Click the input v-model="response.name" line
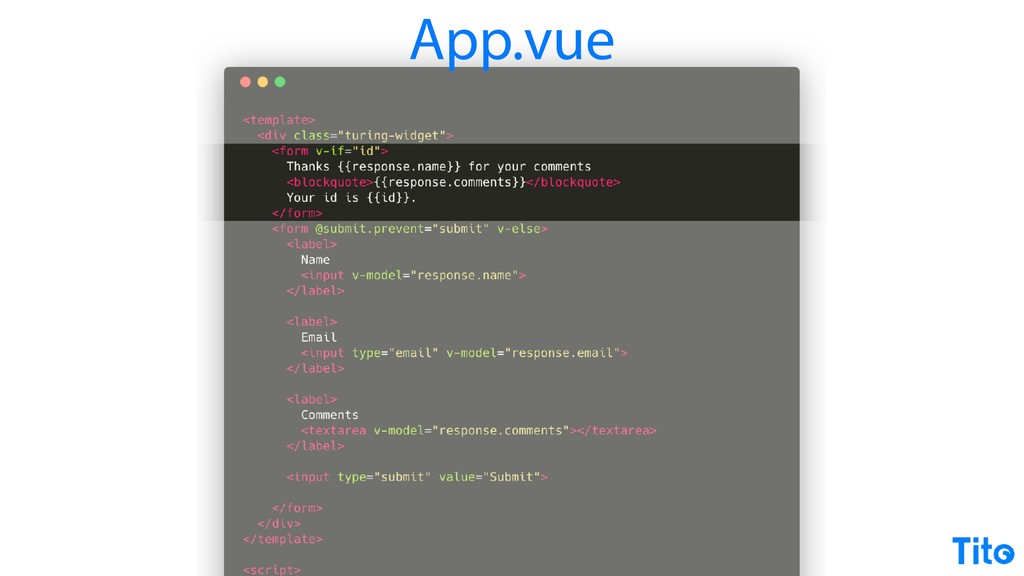Image resolution: width=1024 pixels, height=576 pixels. pos(413,276)
